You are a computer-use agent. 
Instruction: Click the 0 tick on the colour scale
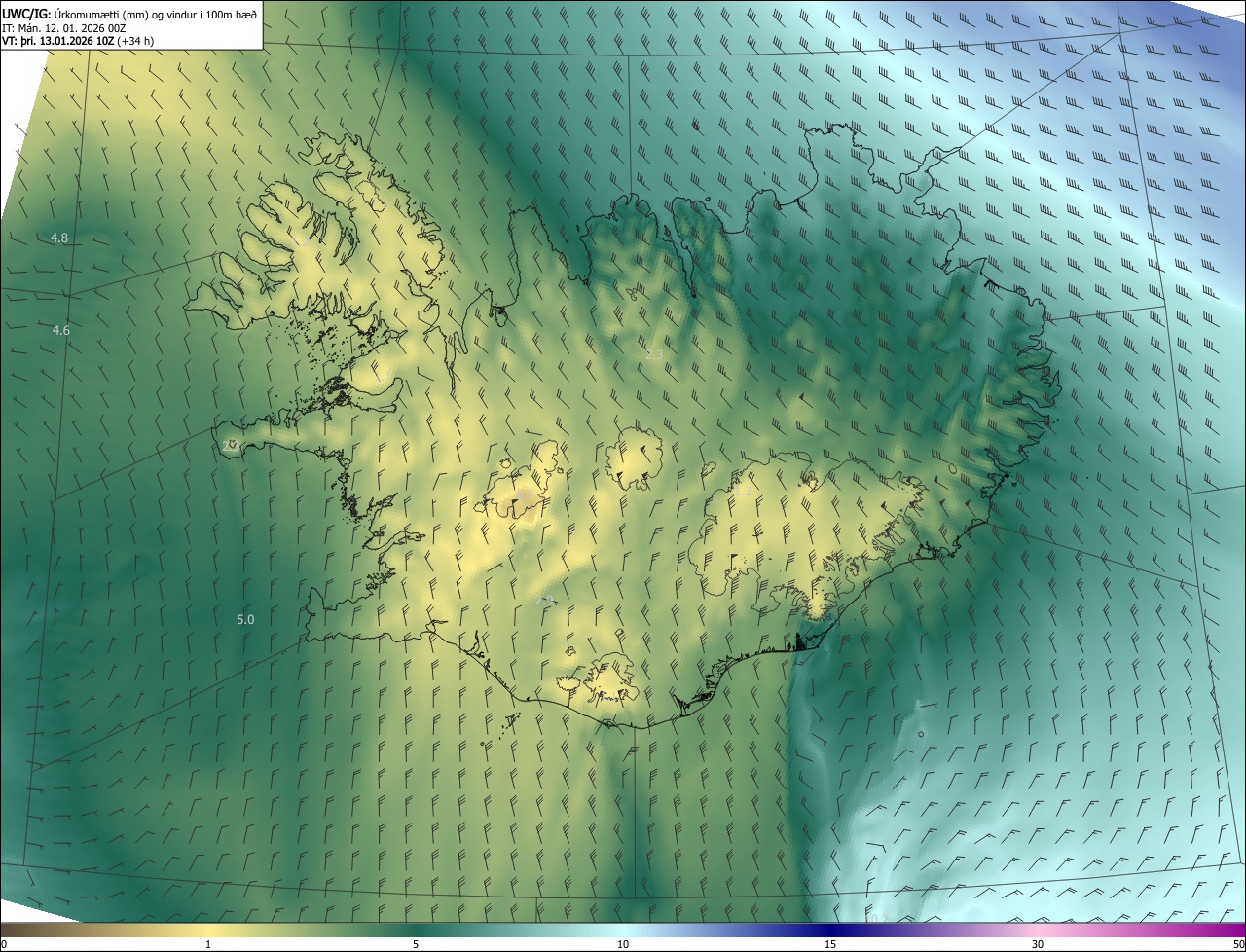[x=4, y=945]
